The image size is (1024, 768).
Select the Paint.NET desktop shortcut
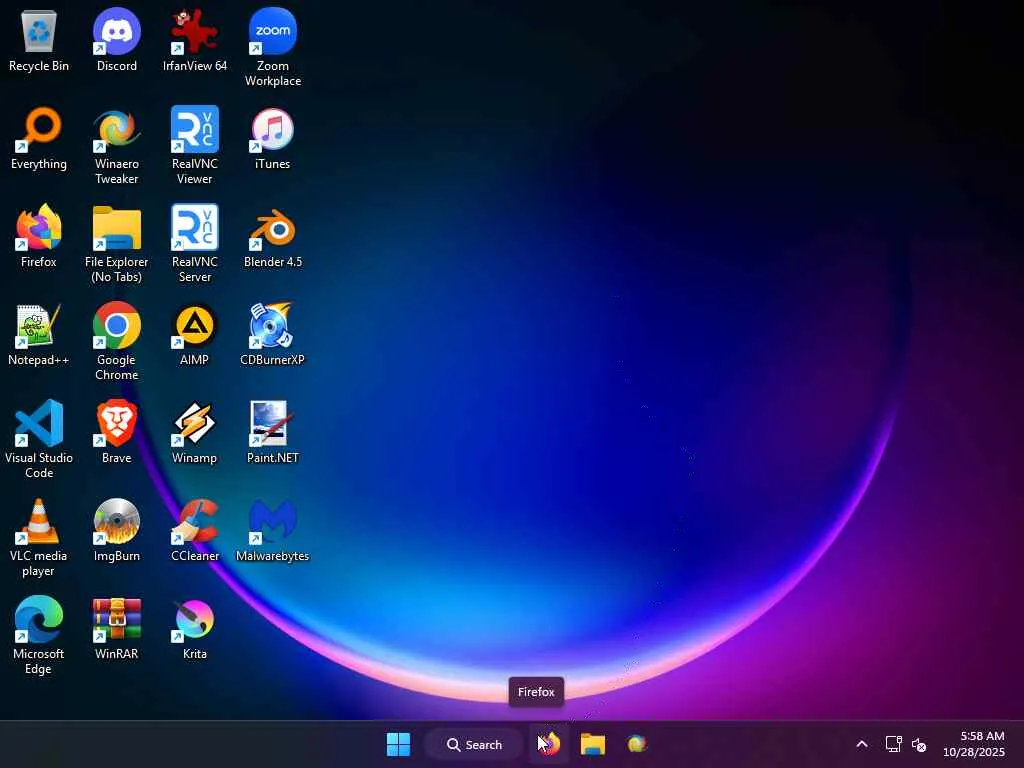click(x=273, y=432)
